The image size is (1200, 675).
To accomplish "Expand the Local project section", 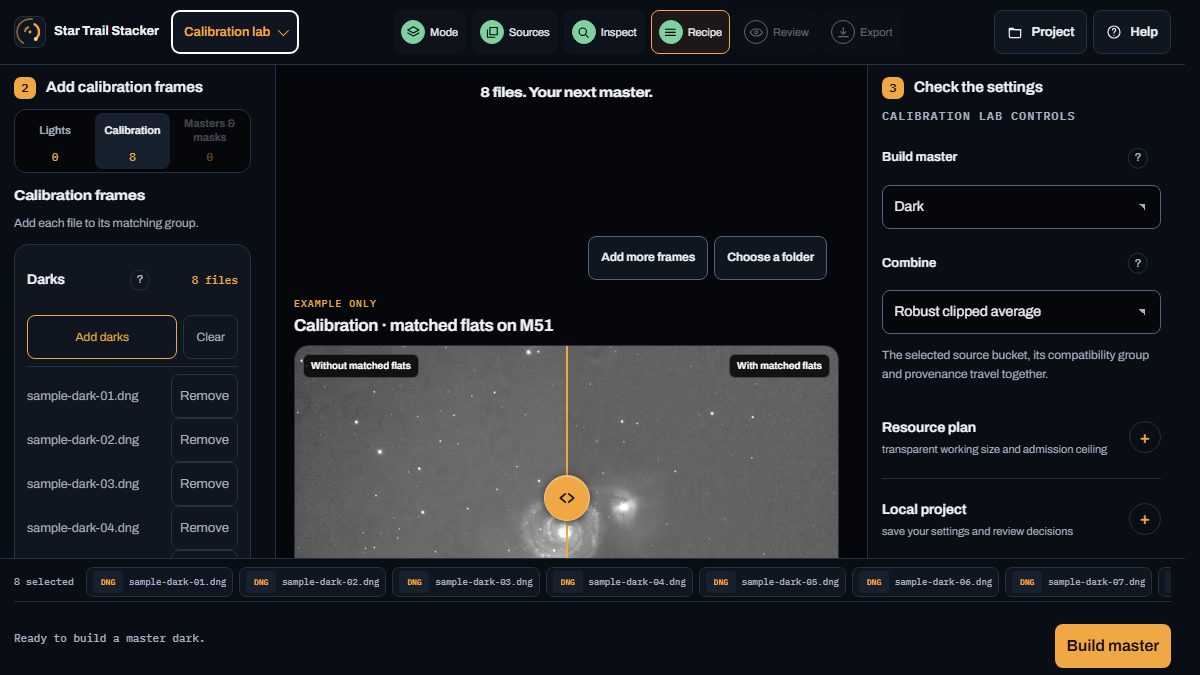I will coord(1145,519).
